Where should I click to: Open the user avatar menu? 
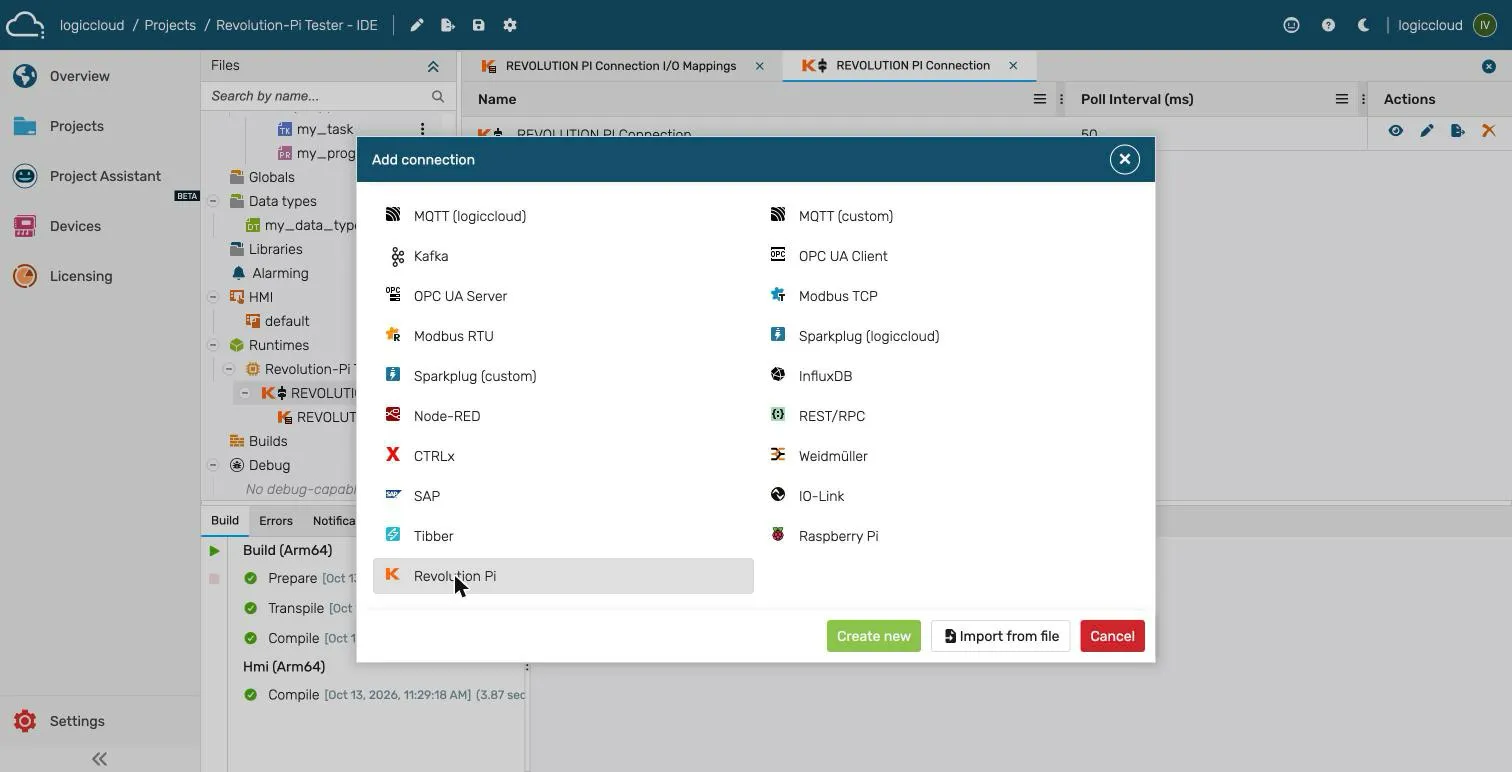(1485, 25)
